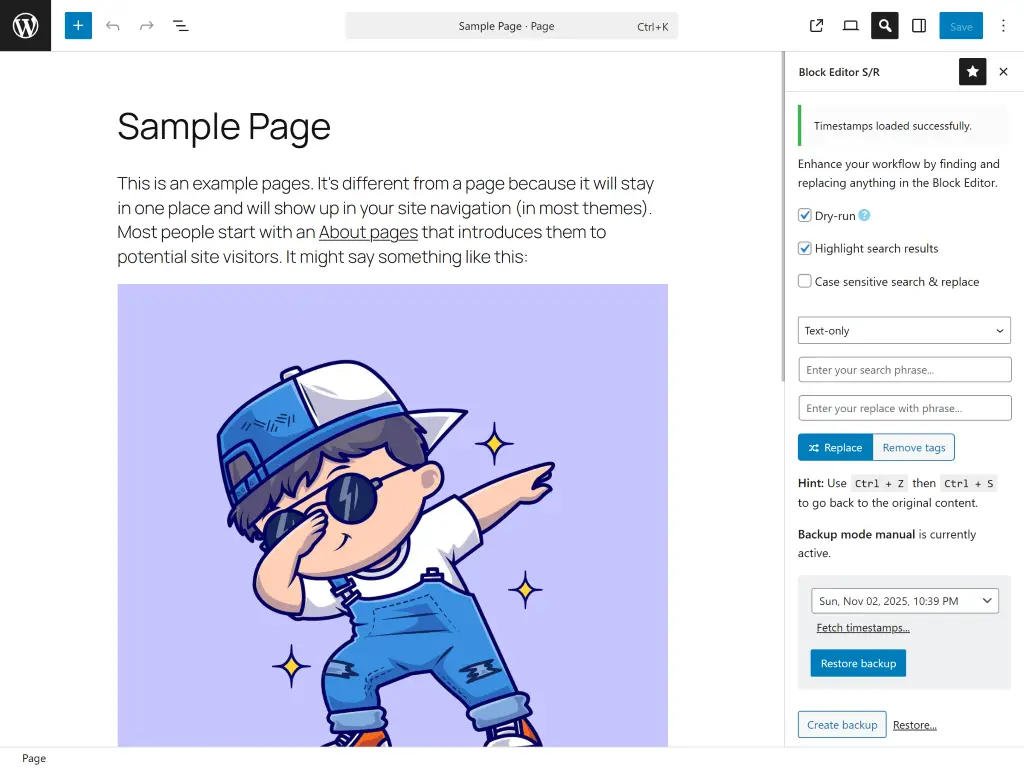The image size is (1024, 768).
Task: Open the backup timestamp dropdown
Action: (903, 600)
